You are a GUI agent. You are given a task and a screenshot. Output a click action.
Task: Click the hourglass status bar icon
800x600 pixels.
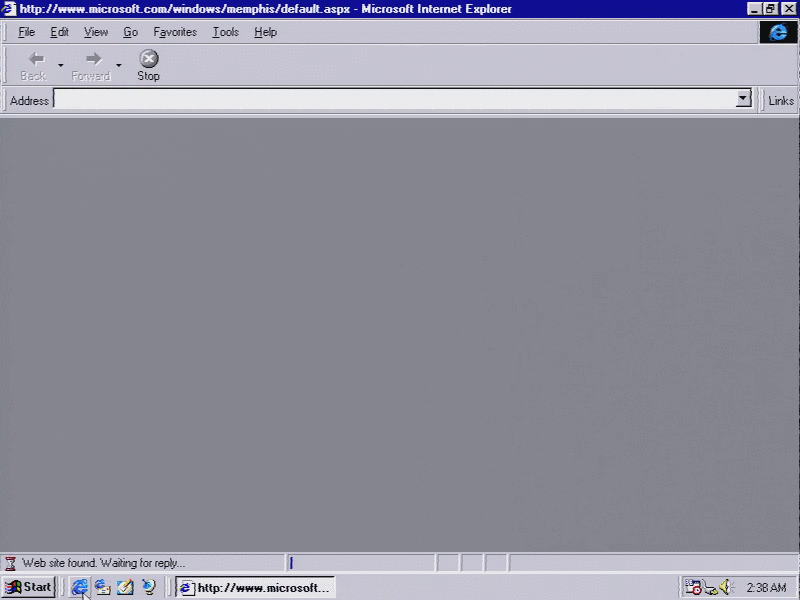pos(10,563)
